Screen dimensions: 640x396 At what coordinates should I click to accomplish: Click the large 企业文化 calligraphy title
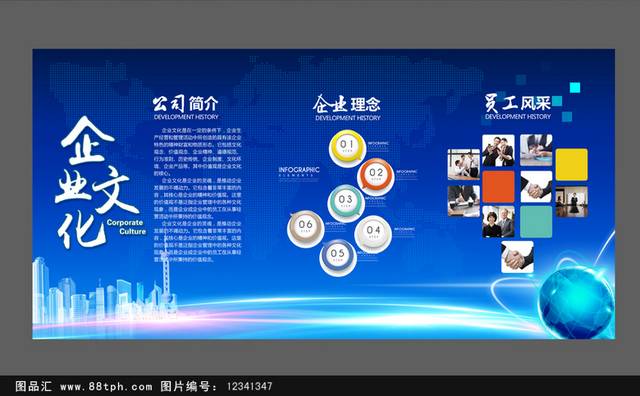[96, 182]
